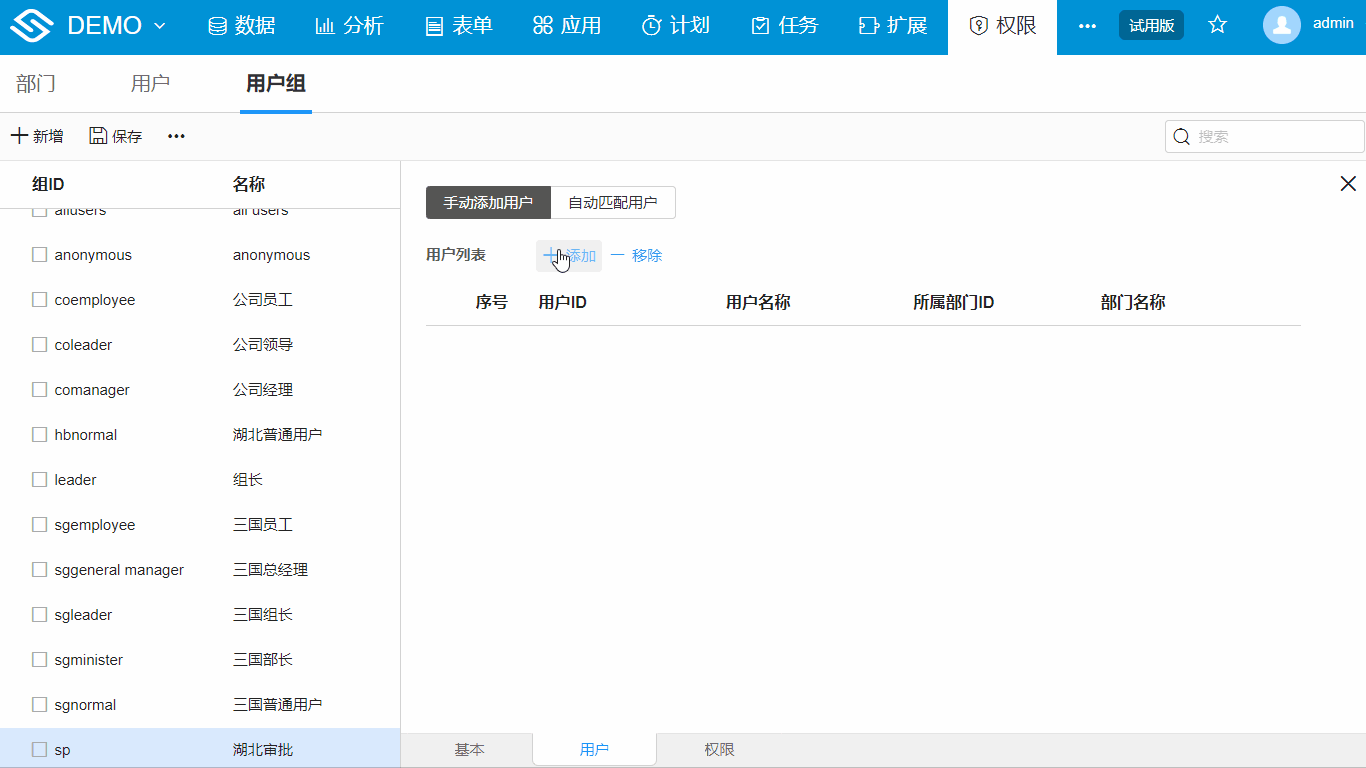Click the star favorite icon
The width and height of the screenshot is (1366, 768).
[x=1217, y=25]
